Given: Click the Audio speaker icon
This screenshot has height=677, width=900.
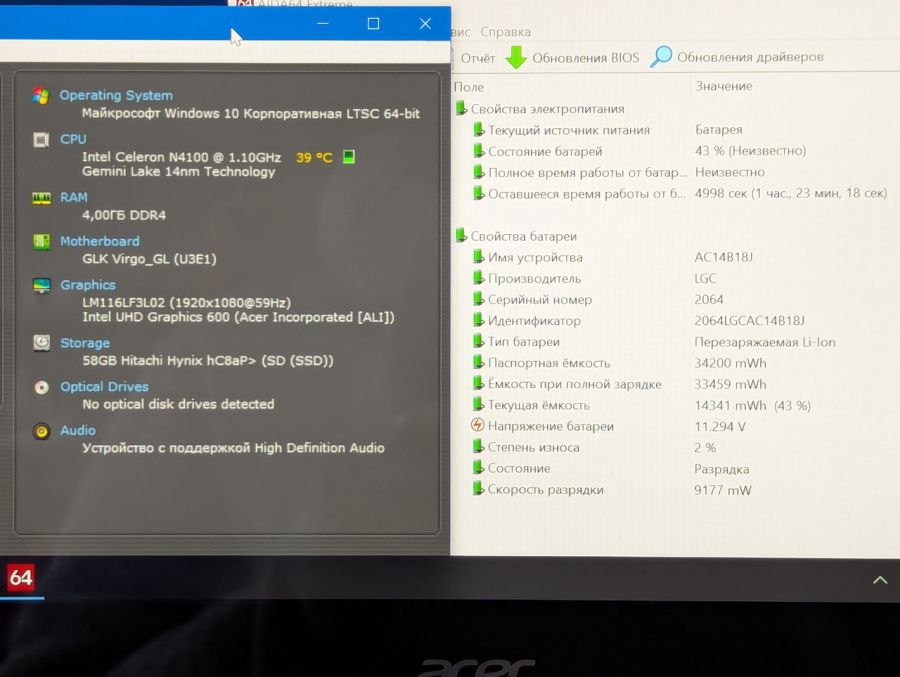Looking at the screenshot, I should 41,431.
